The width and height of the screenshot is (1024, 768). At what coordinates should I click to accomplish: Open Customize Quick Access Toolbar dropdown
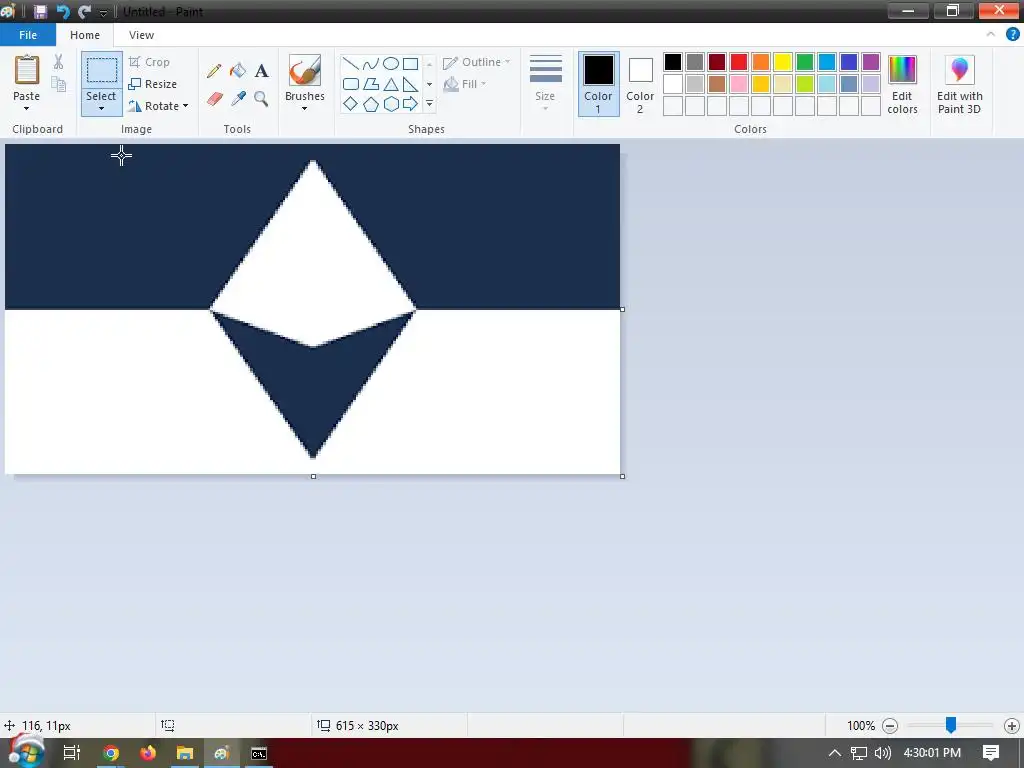(103, 12)
